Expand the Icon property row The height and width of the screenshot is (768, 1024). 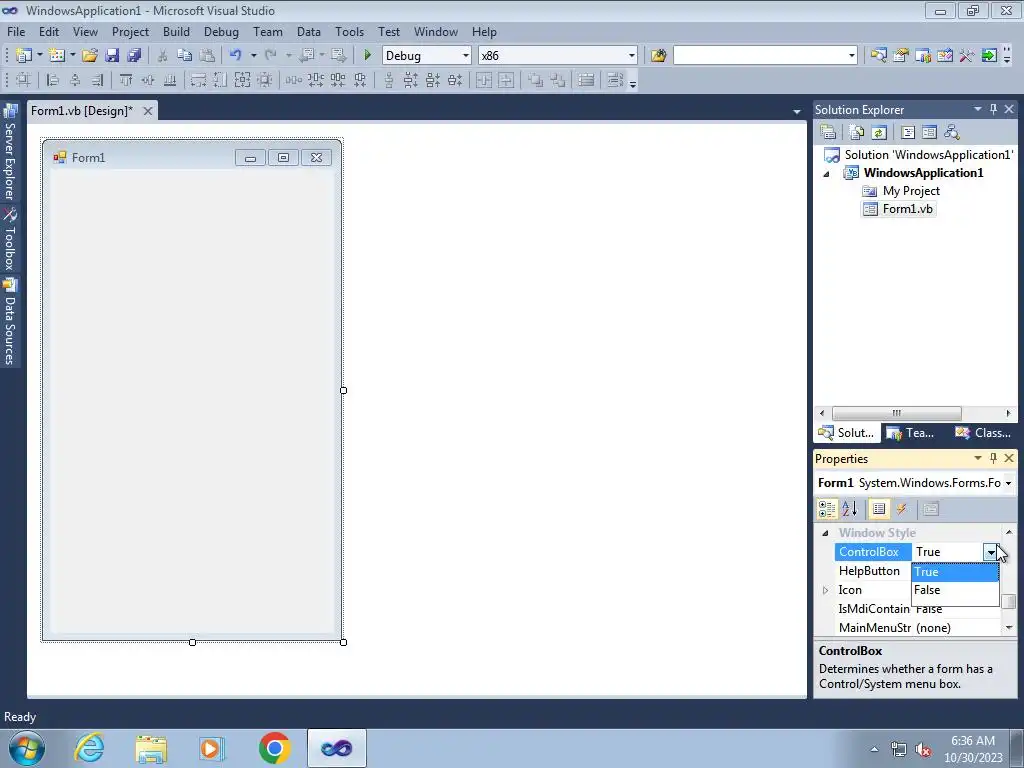click(x=825, y=590)
